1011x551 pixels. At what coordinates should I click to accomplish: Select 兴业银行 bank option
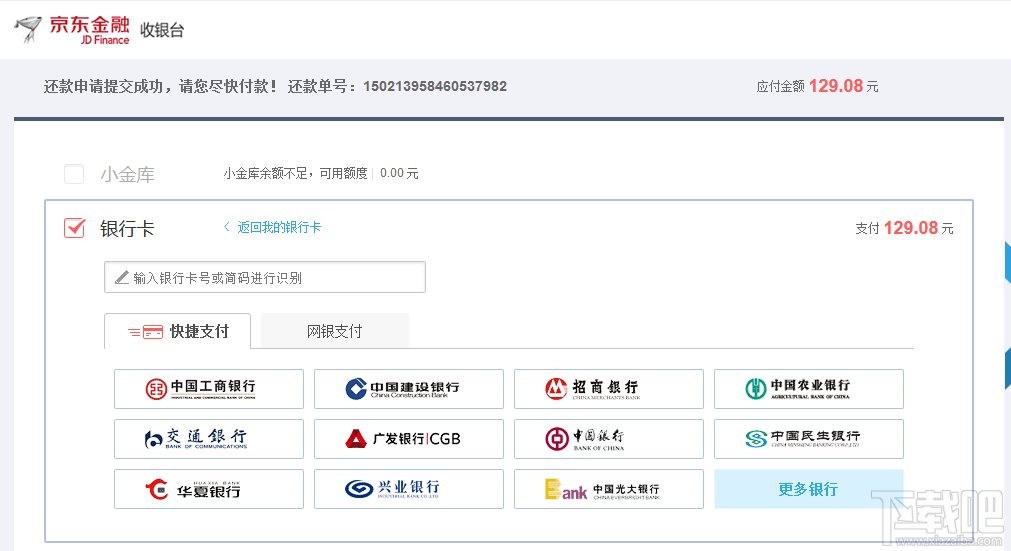[409, 489]
